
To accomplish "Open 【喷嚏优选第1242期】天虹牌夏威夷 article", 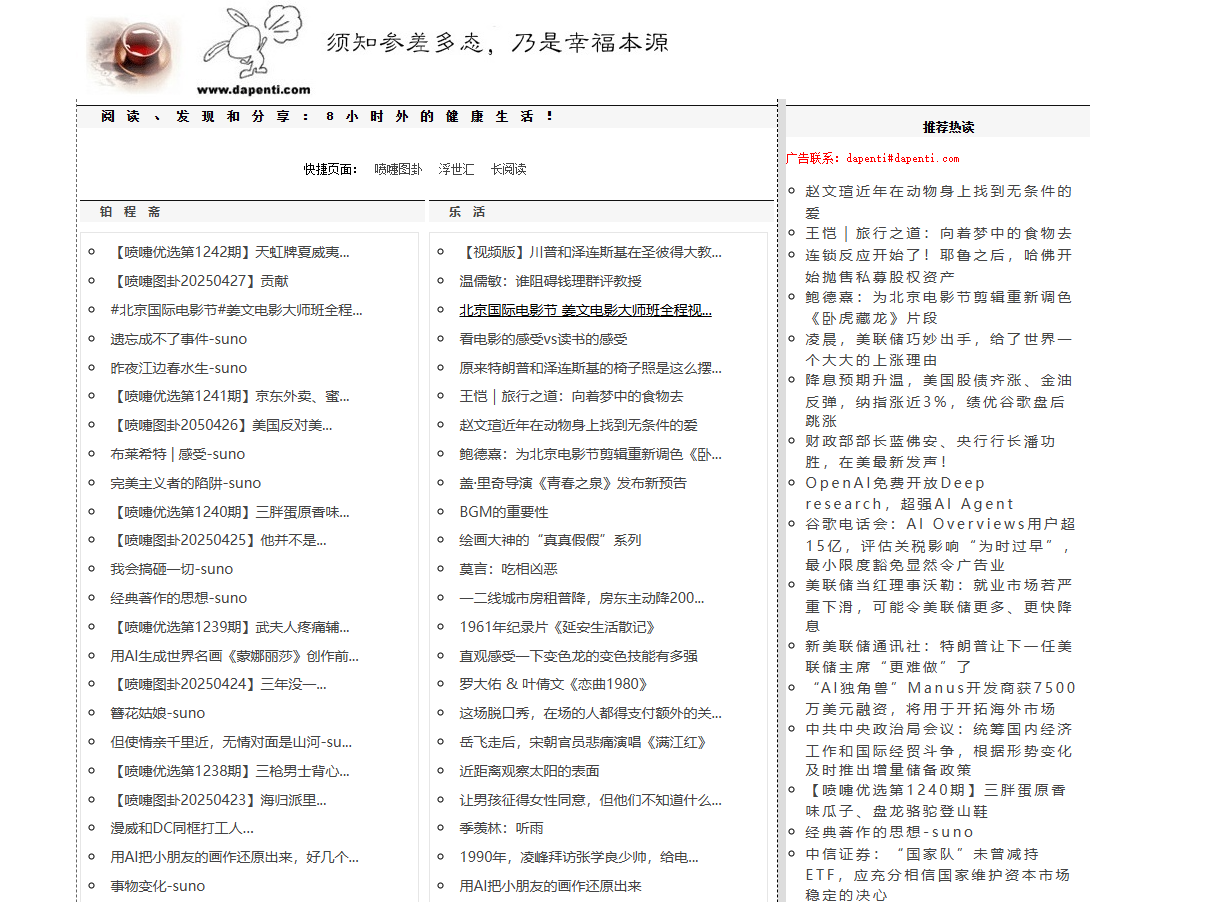I will click(230, 252).
